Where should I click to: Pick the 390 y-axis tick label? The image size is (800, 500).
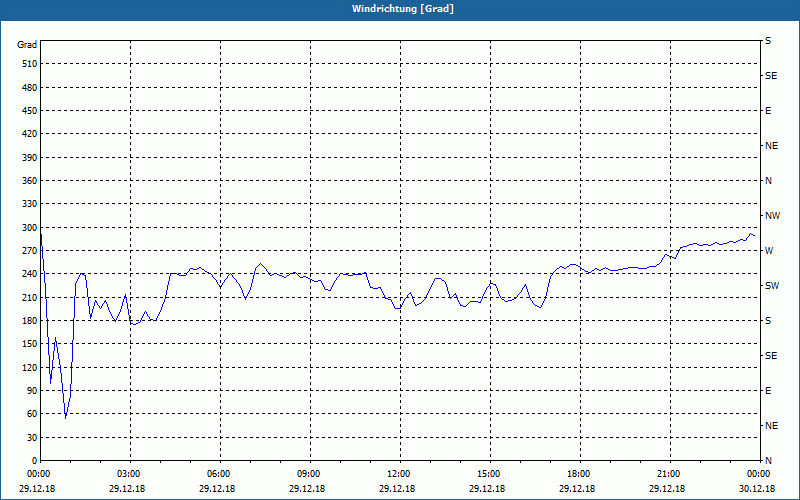[x=29, y=158]
